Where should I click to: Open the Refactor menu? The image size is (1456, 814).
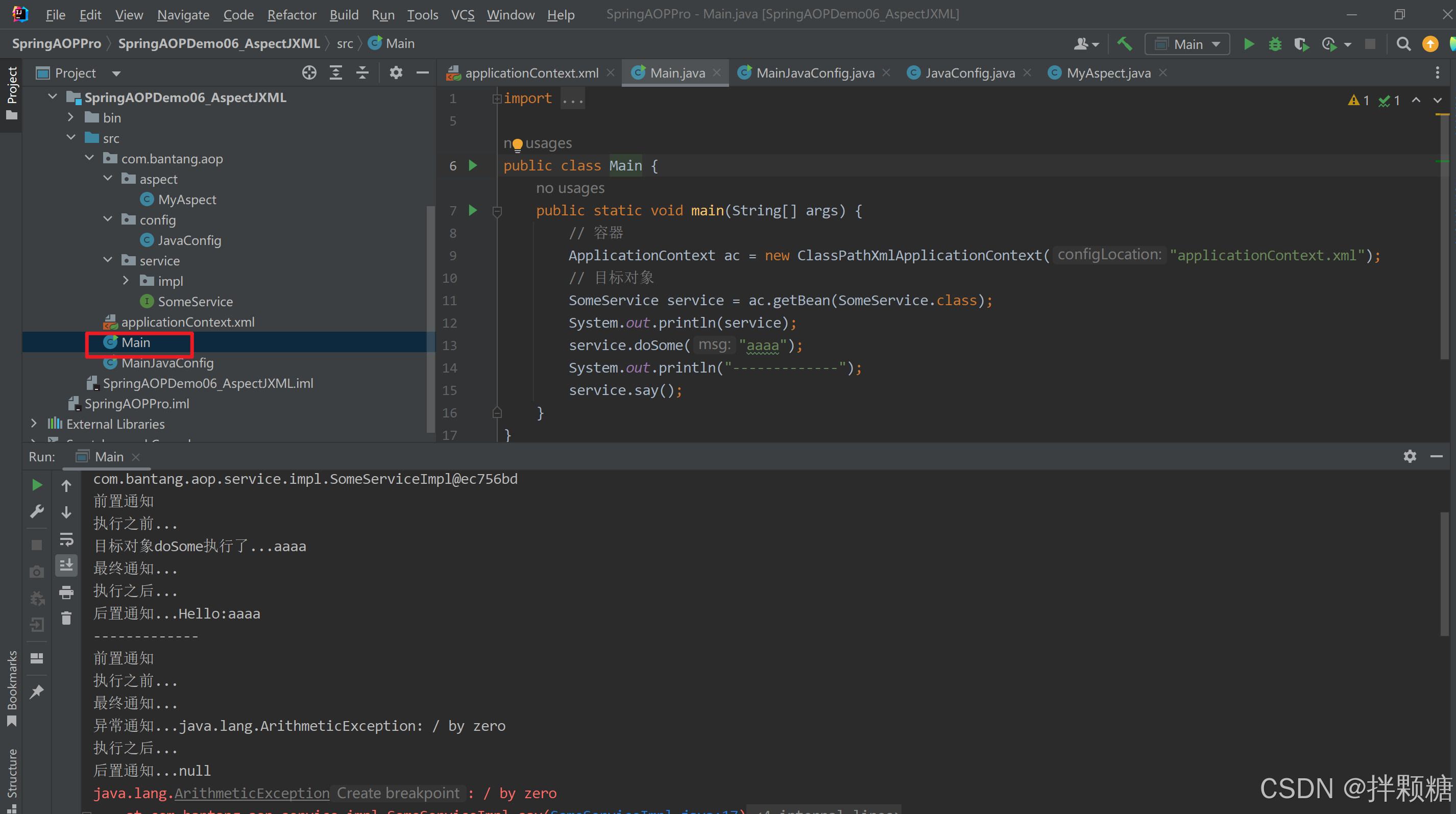291,15
